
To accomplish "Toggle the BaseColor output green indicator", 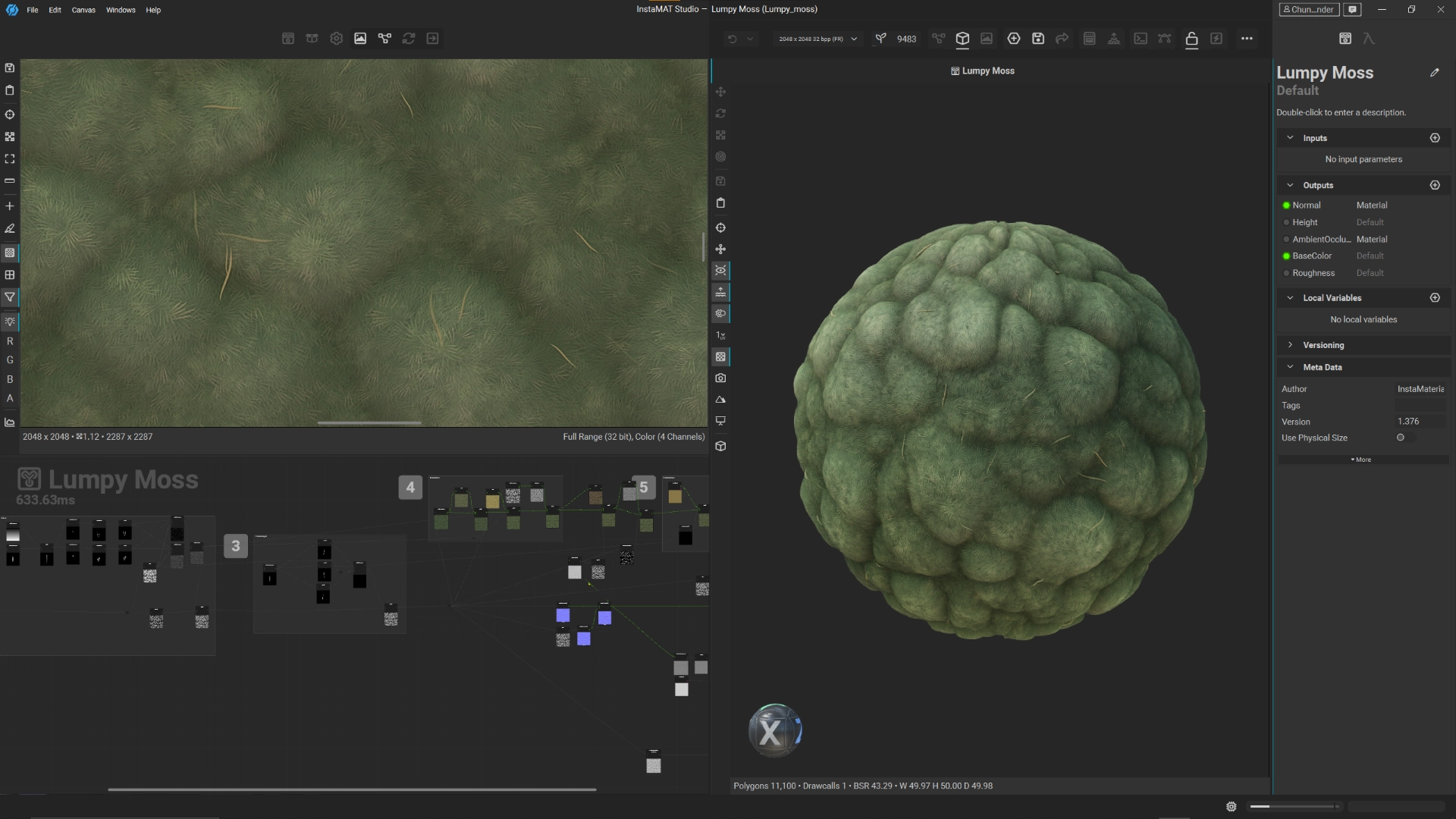I will 1286,256.
